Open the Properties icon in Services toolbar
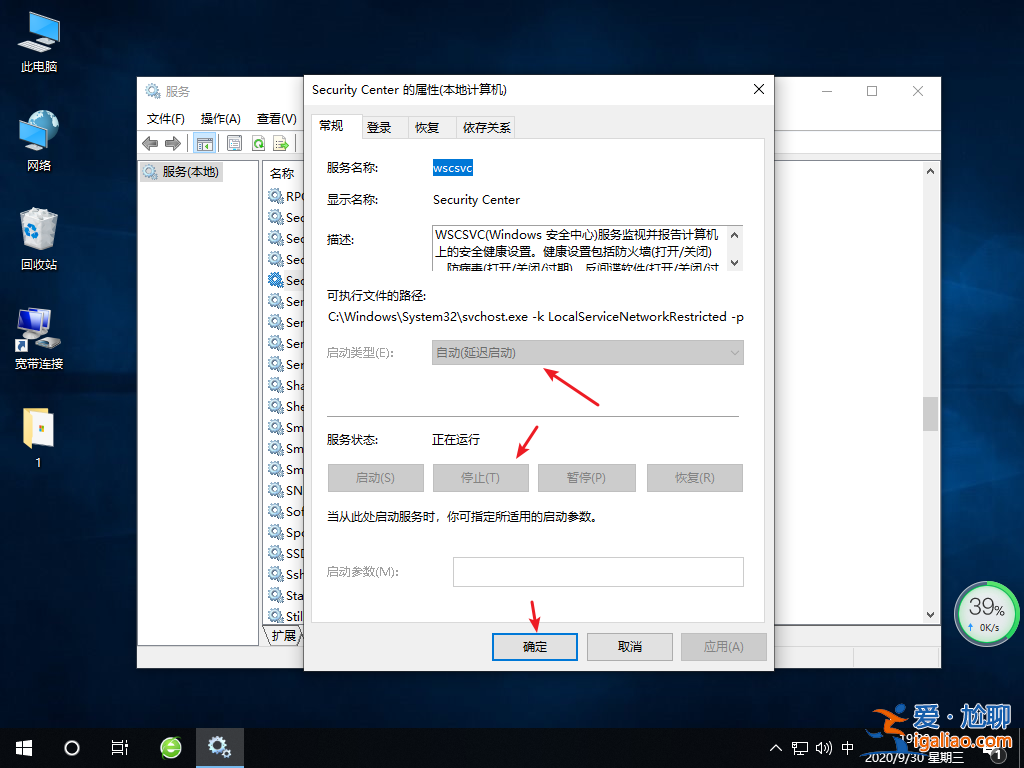Screen dimensions: 1024x768 [x=234, y=143]
